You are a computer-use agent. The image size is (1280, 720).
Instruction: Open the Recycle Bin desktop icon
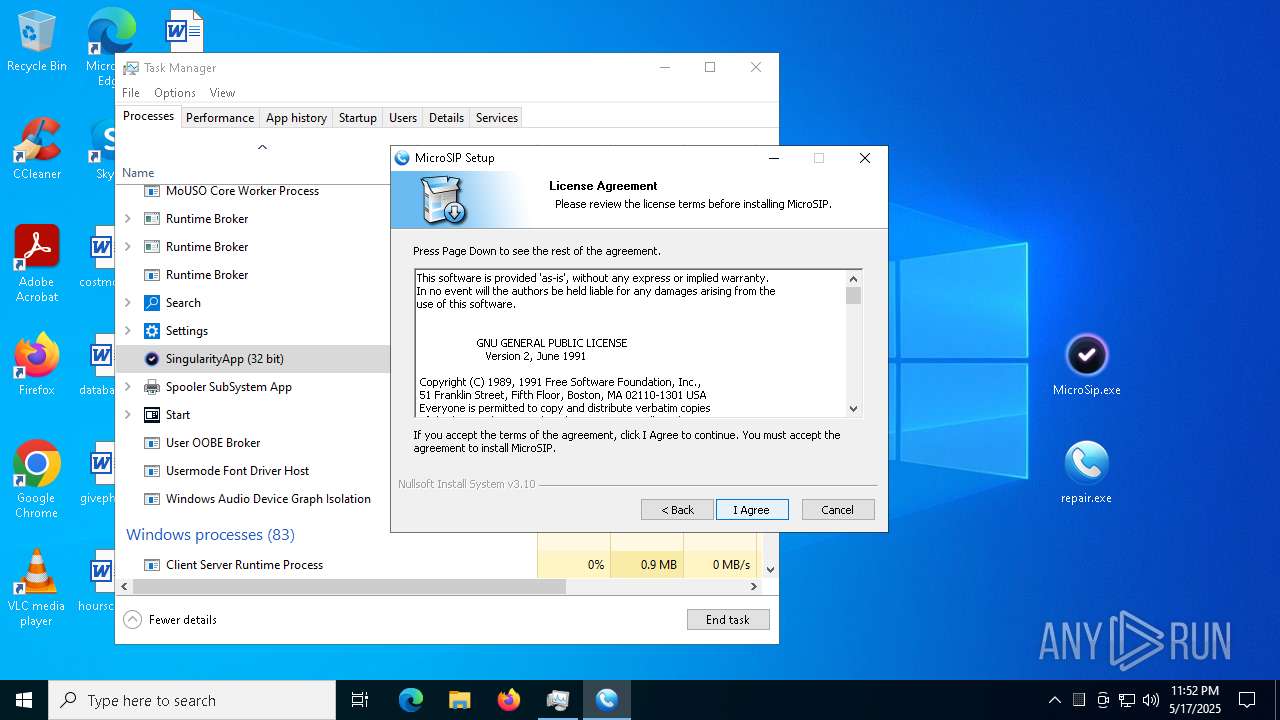pyautogui.click(x=37, y=41)
